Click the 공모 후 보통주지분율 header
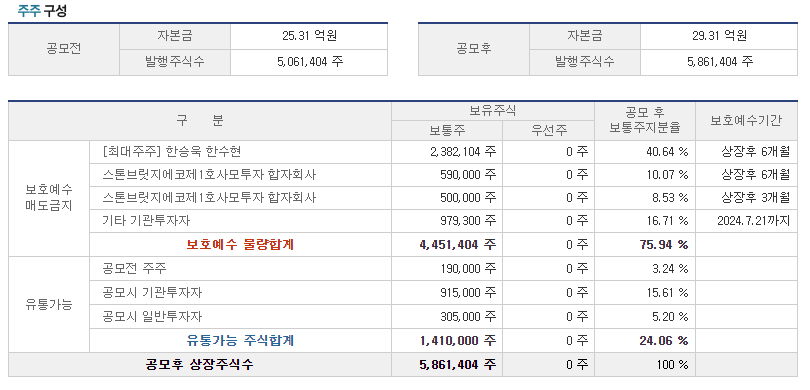 (x=645, y=120)
